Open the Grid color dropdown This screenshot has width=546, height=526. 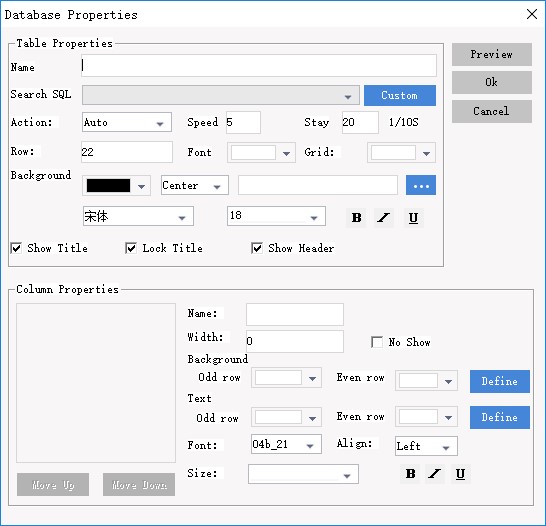[x=401, y=152]
